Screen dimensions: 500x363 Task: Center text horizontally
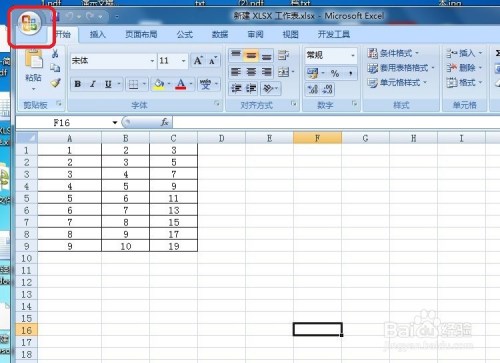pyautogui.click(x=251, y=72)
